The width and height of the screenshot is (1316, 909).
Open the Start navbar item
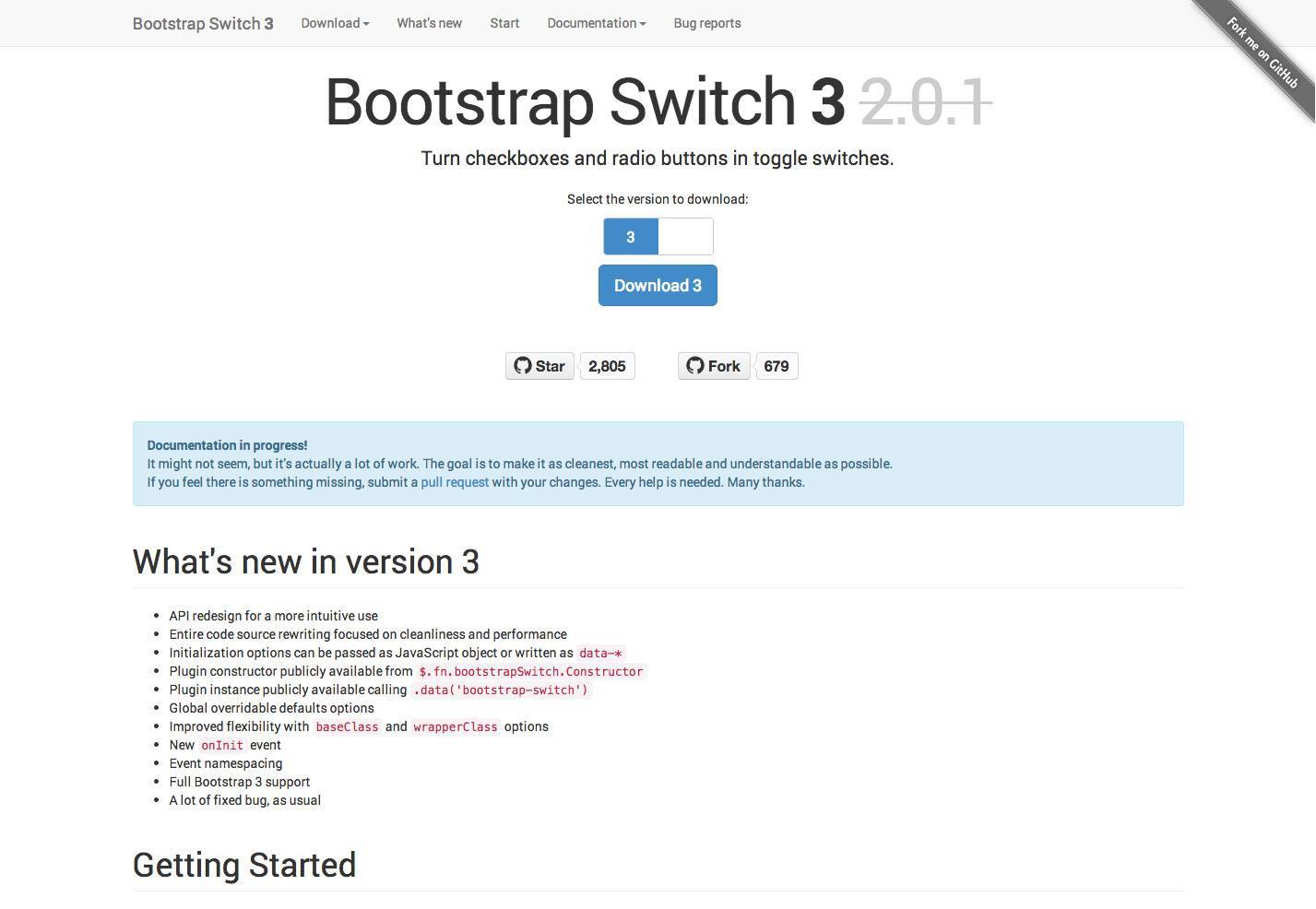tap(504, 23)
